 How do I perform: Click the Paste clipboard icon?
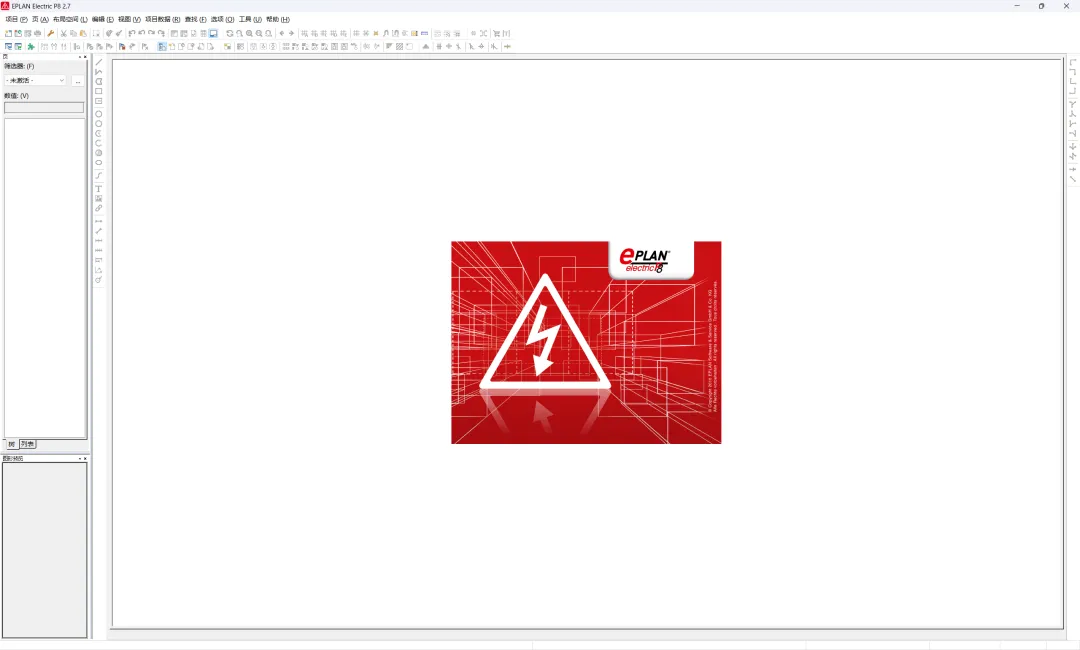coord(83,33)
